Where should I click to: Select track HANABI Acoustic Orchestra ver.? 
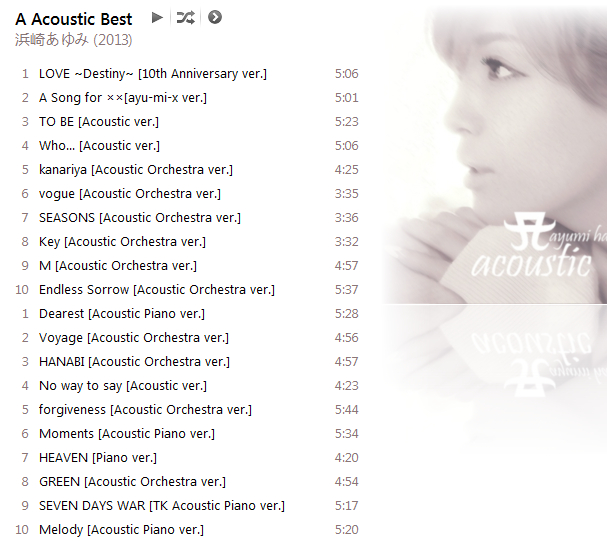pos(187,361)
